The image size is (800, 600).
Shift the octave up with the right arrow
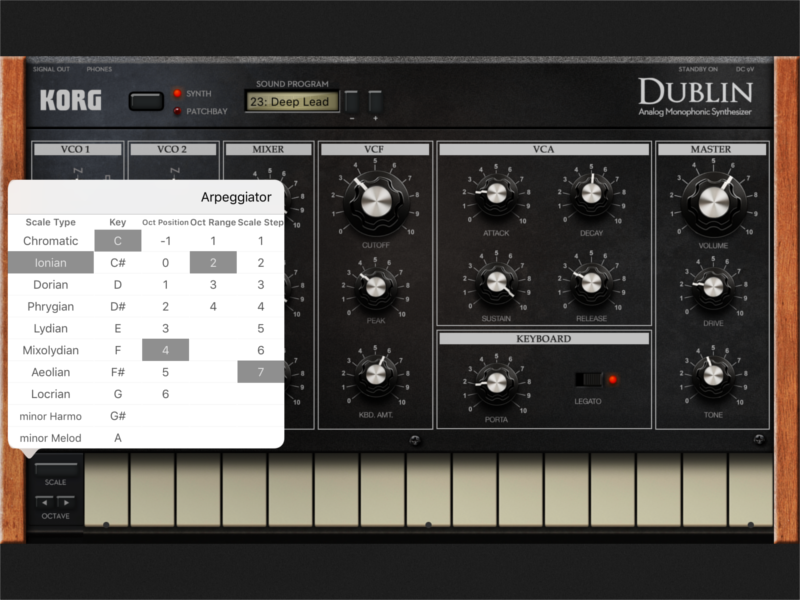[66, 503]
